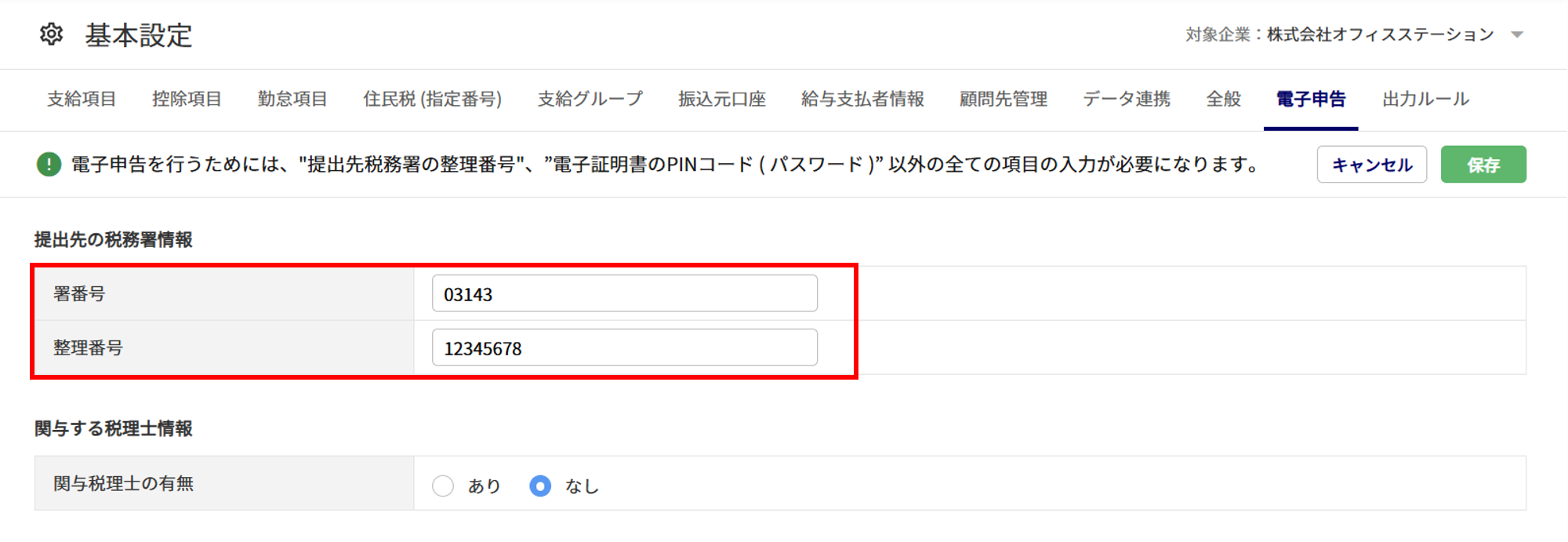Switch to the 振込元口座 tab
Image resolution: width=1568 pixels, height=542 pixels.
click(x=722, y=99)
